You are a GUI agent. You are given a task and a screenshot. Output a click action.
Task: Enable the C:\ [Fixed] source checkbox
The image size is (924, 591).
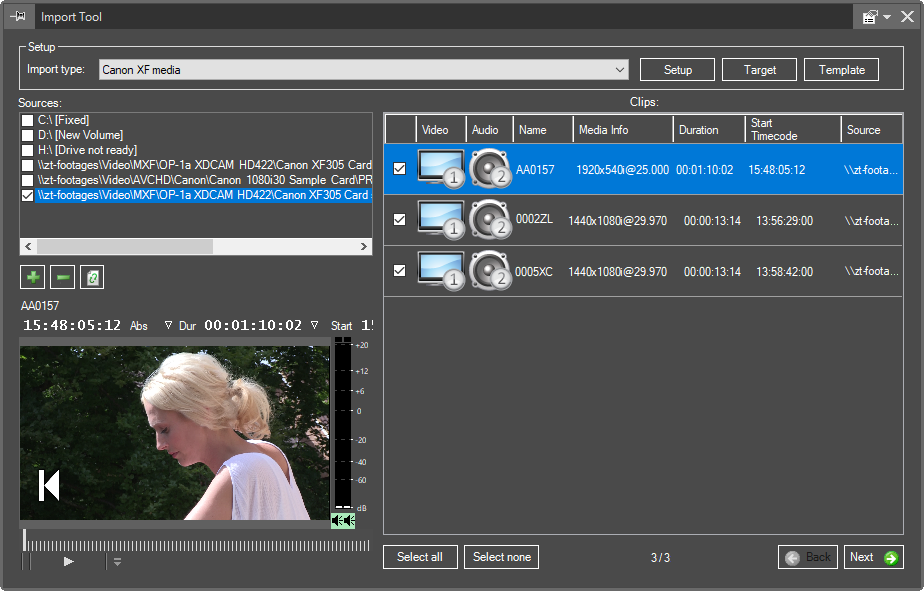pos(27,120)
